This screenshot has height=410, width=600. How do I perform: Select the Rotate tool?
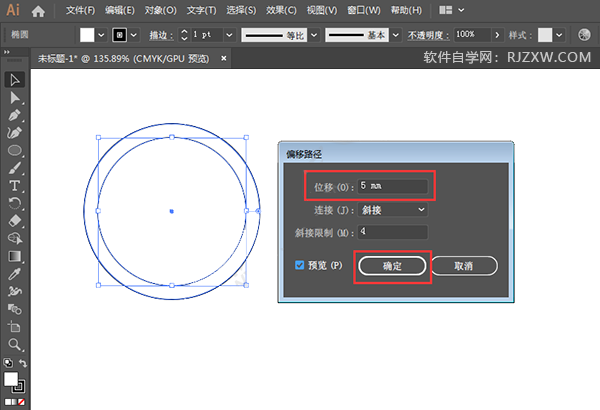(15, 203)
